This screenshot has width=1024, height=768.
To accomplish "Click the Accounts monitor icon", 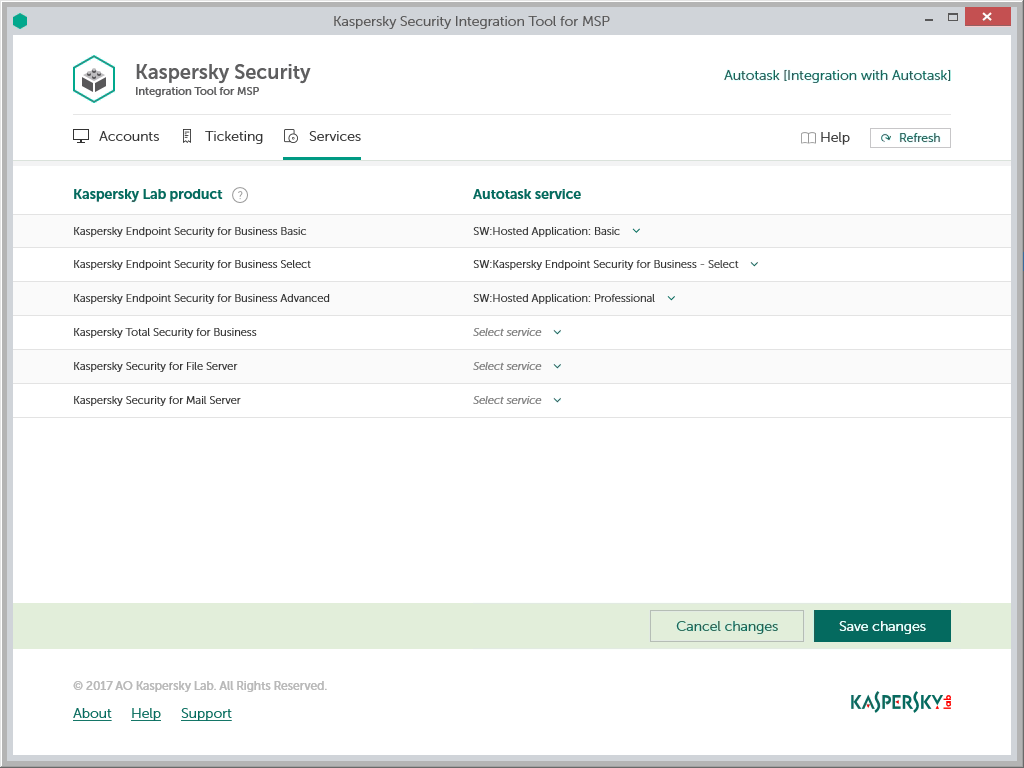I will coord(82,137).
